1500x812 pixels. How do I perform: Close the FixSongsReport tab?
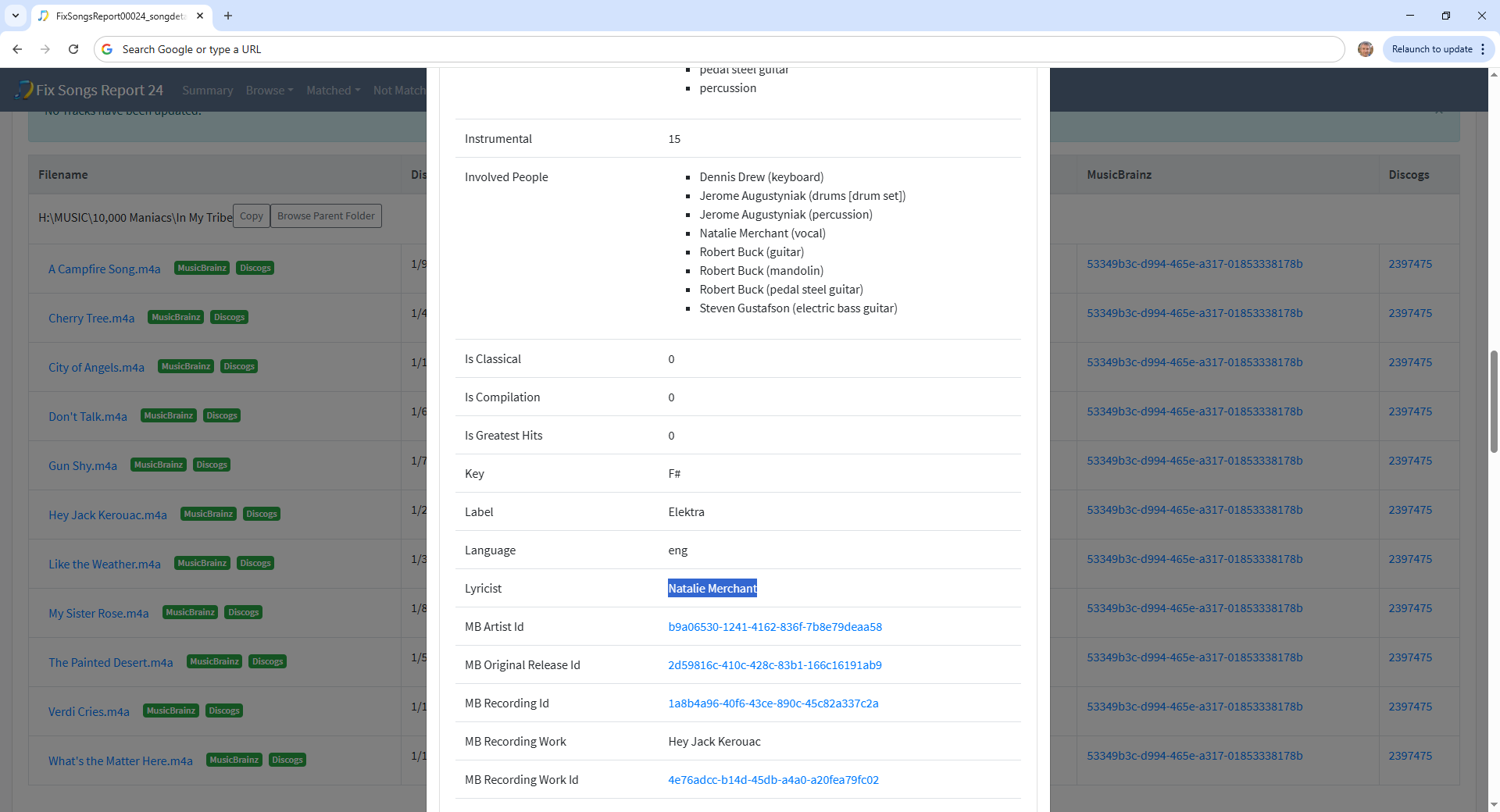(x=200, y=16)
